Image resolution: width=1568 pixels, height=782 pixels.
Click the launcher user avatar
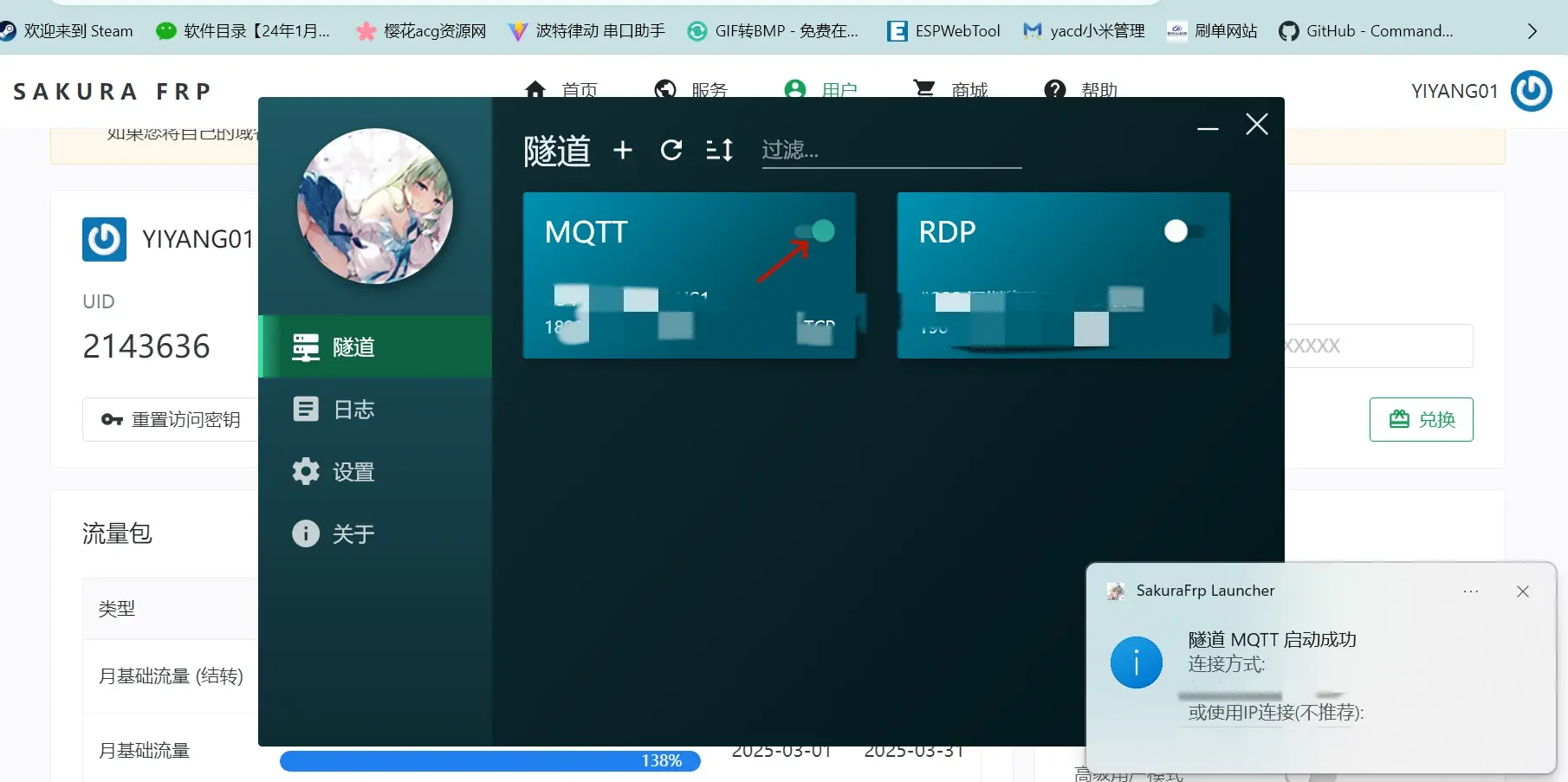375,206
